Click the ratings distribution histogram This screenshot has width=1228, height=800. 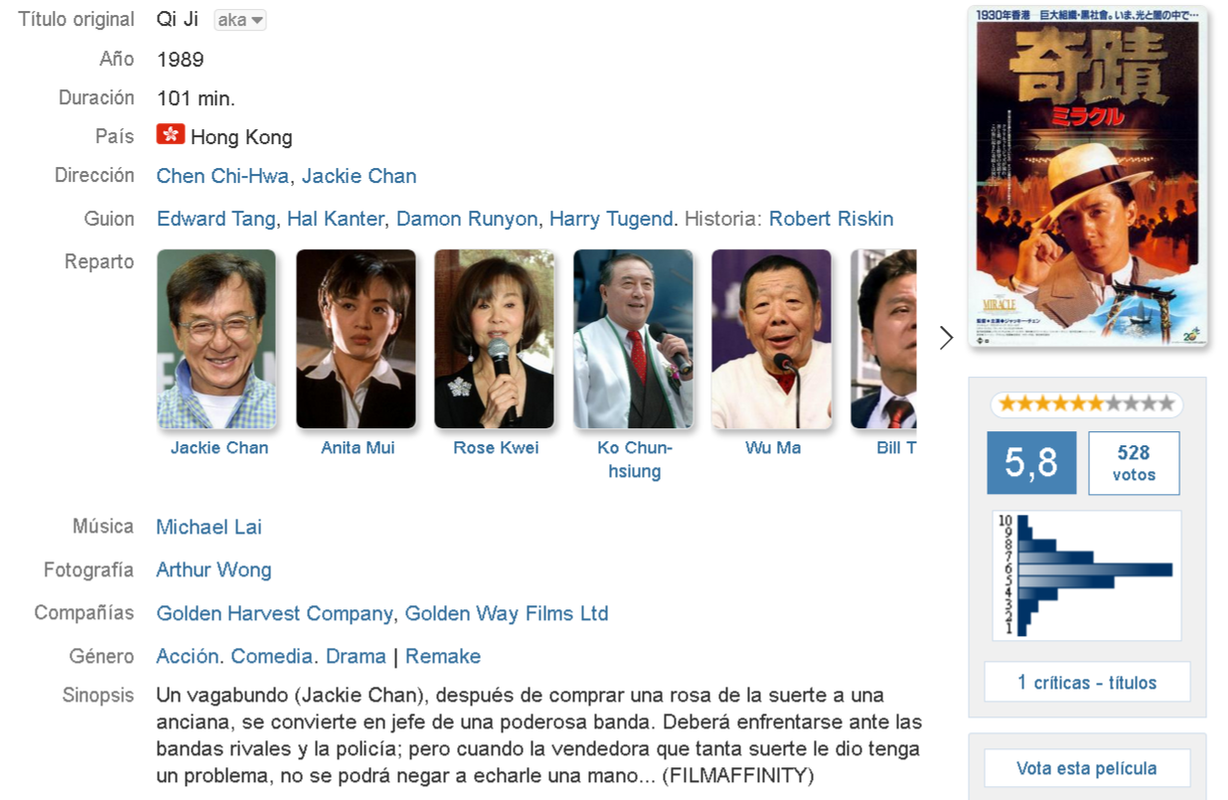tap(1087, 575)
